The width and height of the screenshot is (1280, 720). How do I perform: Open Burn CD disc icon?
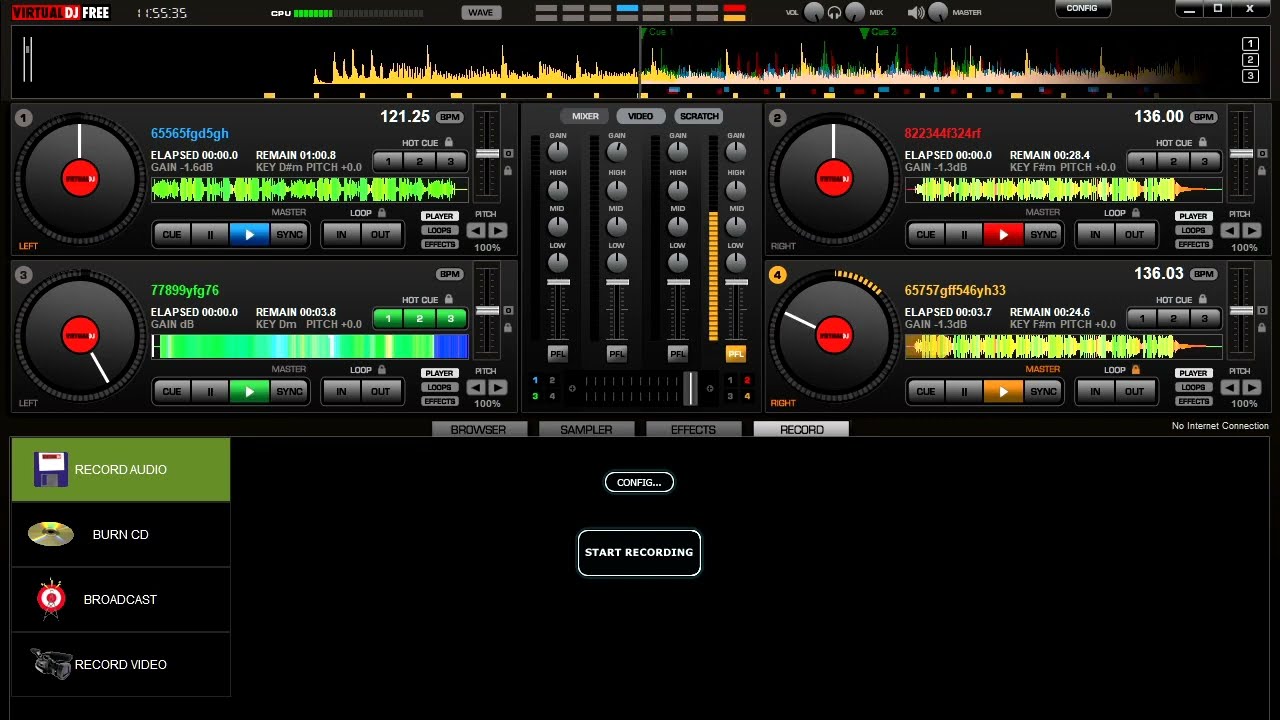(x=51, y=534)
